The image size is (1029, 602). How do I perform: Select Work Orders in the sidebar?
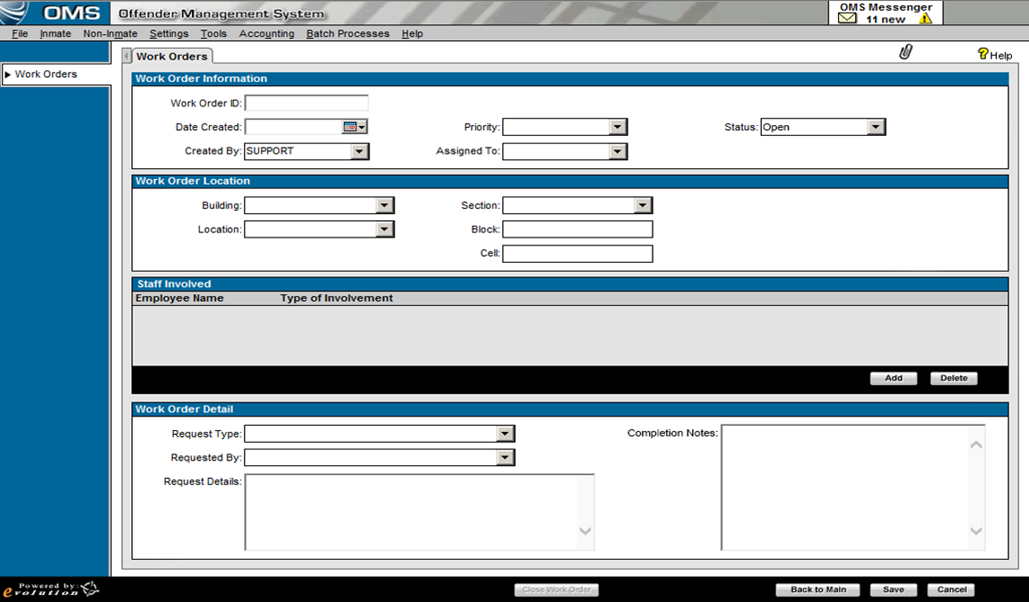click(46, 74)
